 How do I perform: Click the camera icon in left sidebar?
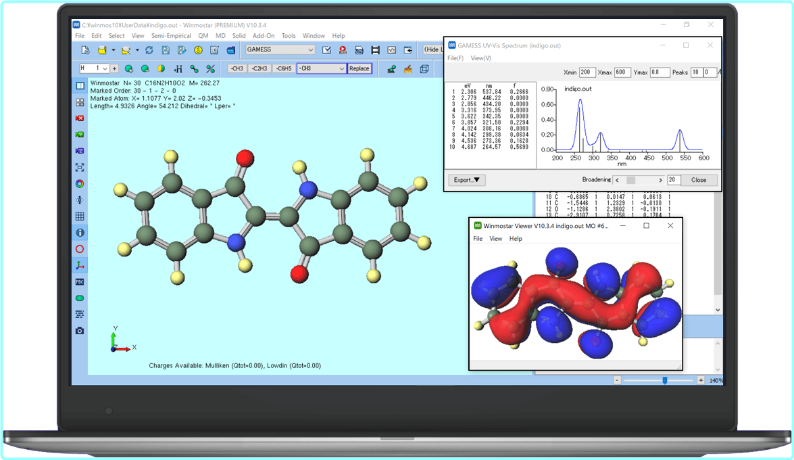pos(80,330)
